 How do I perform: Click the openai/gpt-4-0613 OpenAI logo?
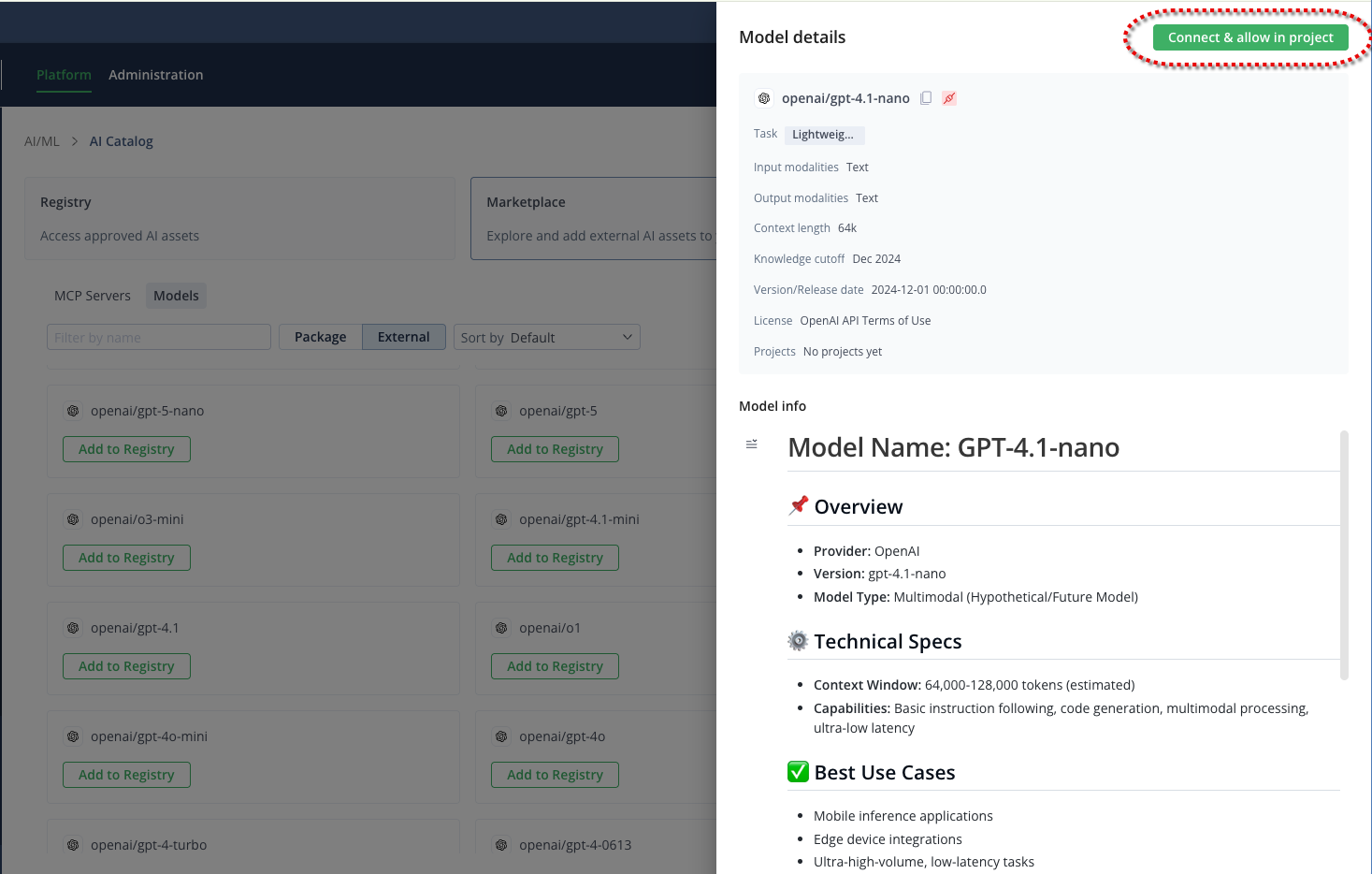click(x=501, y=845)
